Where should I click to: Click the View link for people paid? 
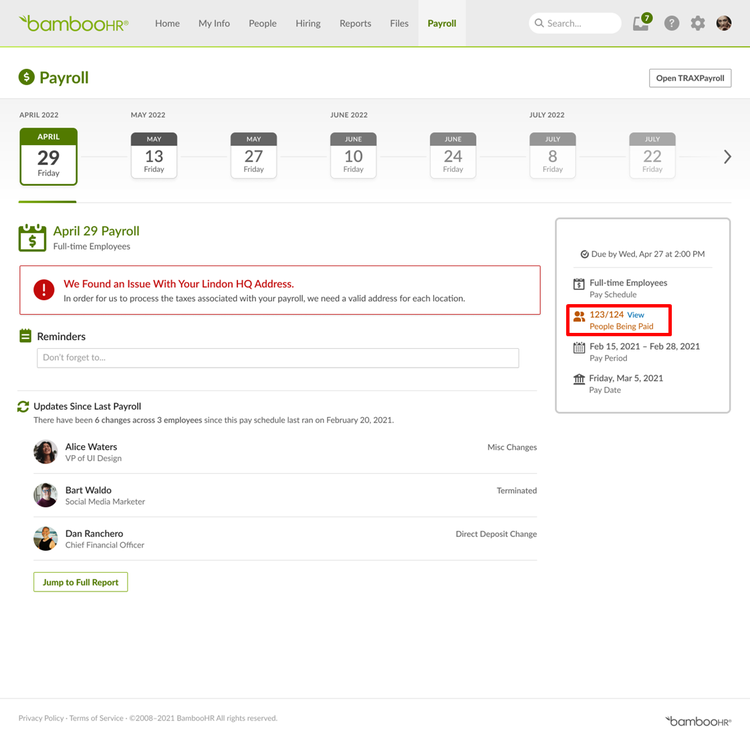(635, 315)
